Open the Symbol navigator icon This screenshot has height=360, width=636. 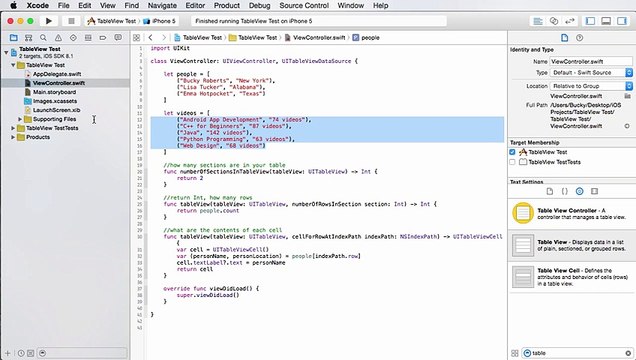pos(28,38)
